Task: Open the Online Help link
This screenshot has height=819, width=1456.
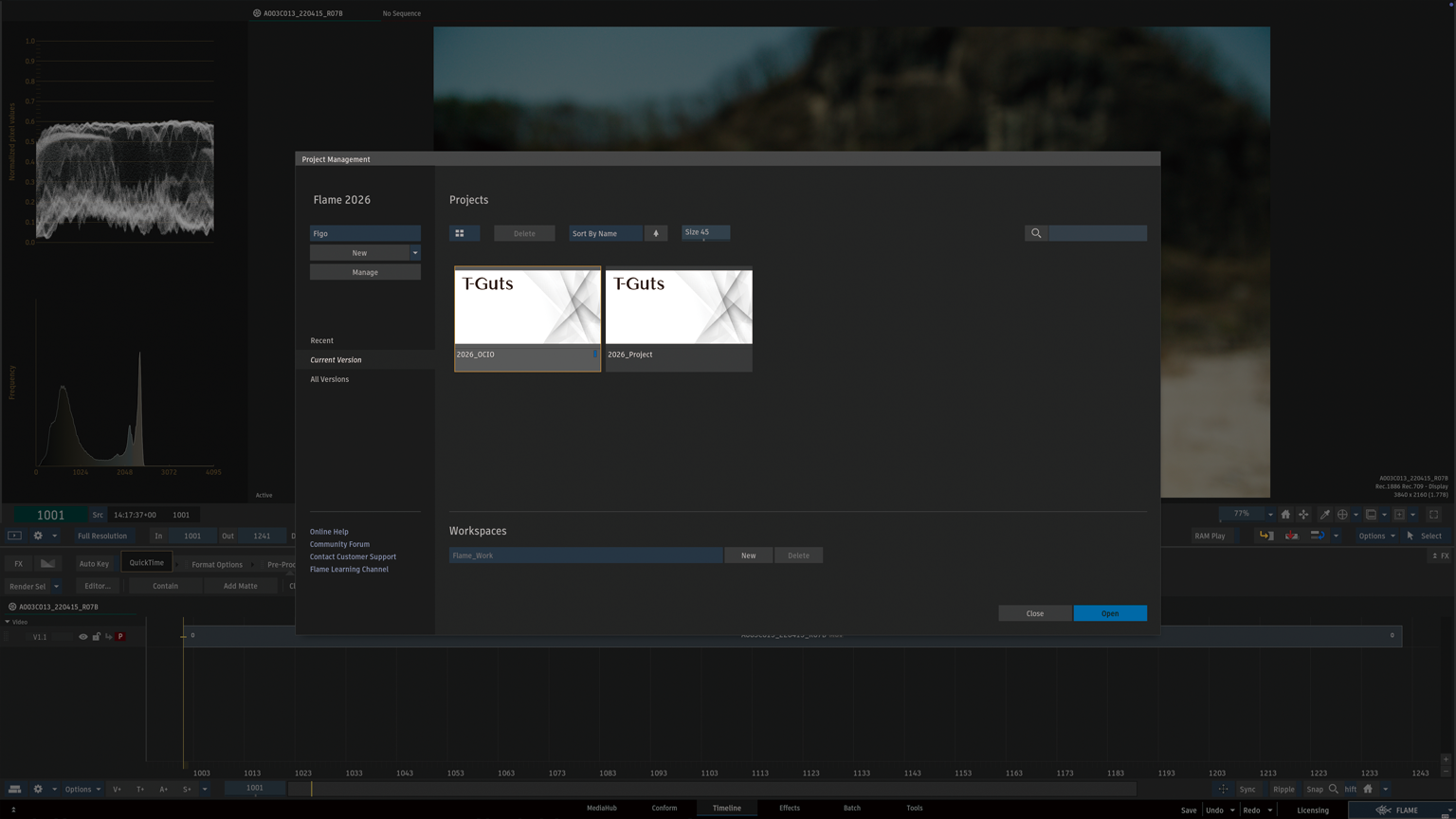Action: (329, 532)
